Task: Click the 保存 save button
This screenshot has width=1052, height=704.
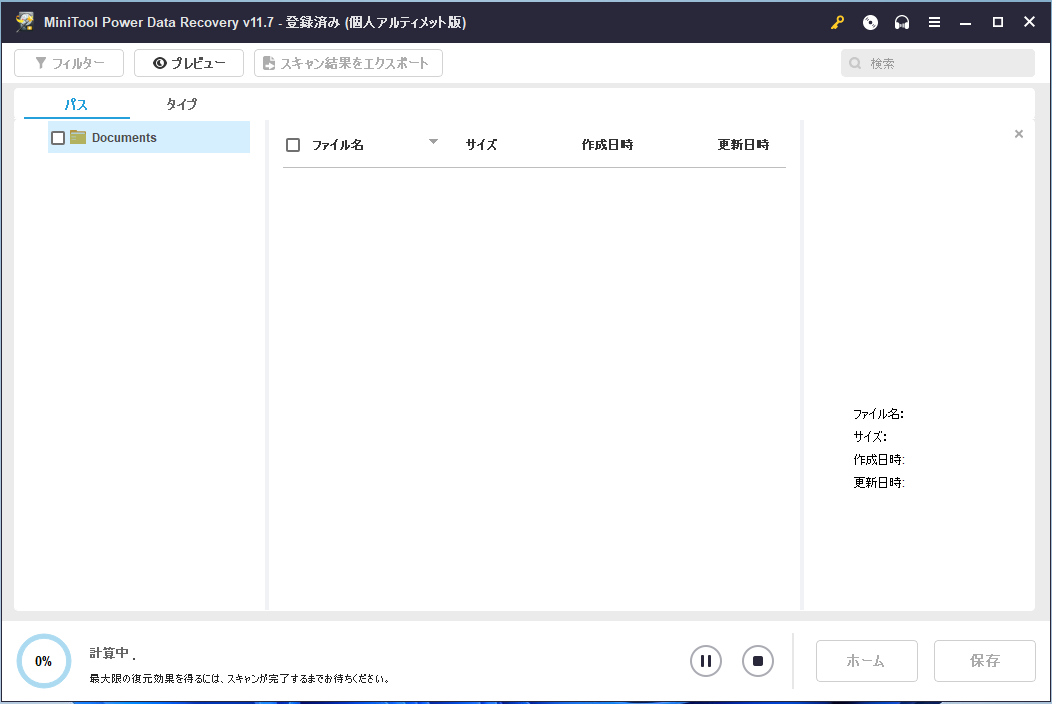Action: tap(985, 661)
